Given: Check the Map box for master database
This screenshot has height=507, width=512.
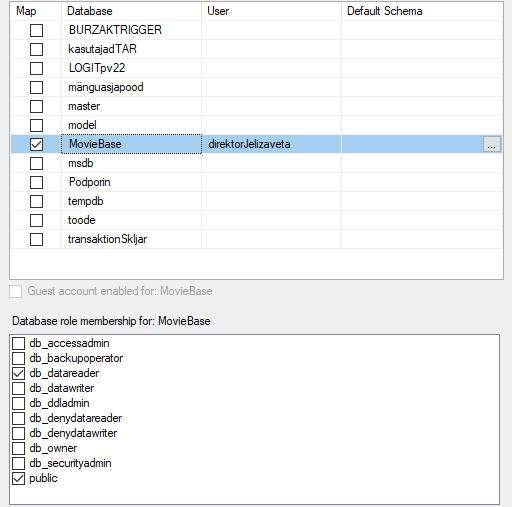Looking at the screenshot, I should click(36, 106).
